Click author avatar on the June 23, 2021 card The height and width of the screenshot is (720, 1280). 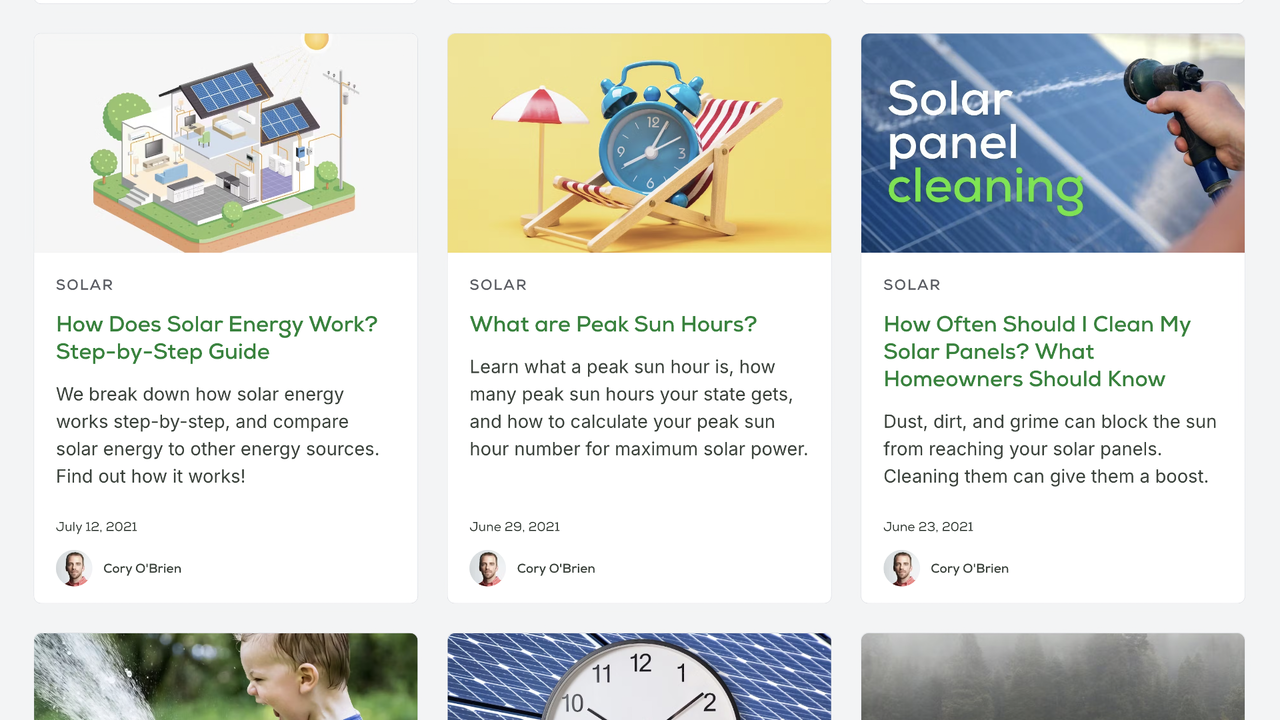coord(901,568)
